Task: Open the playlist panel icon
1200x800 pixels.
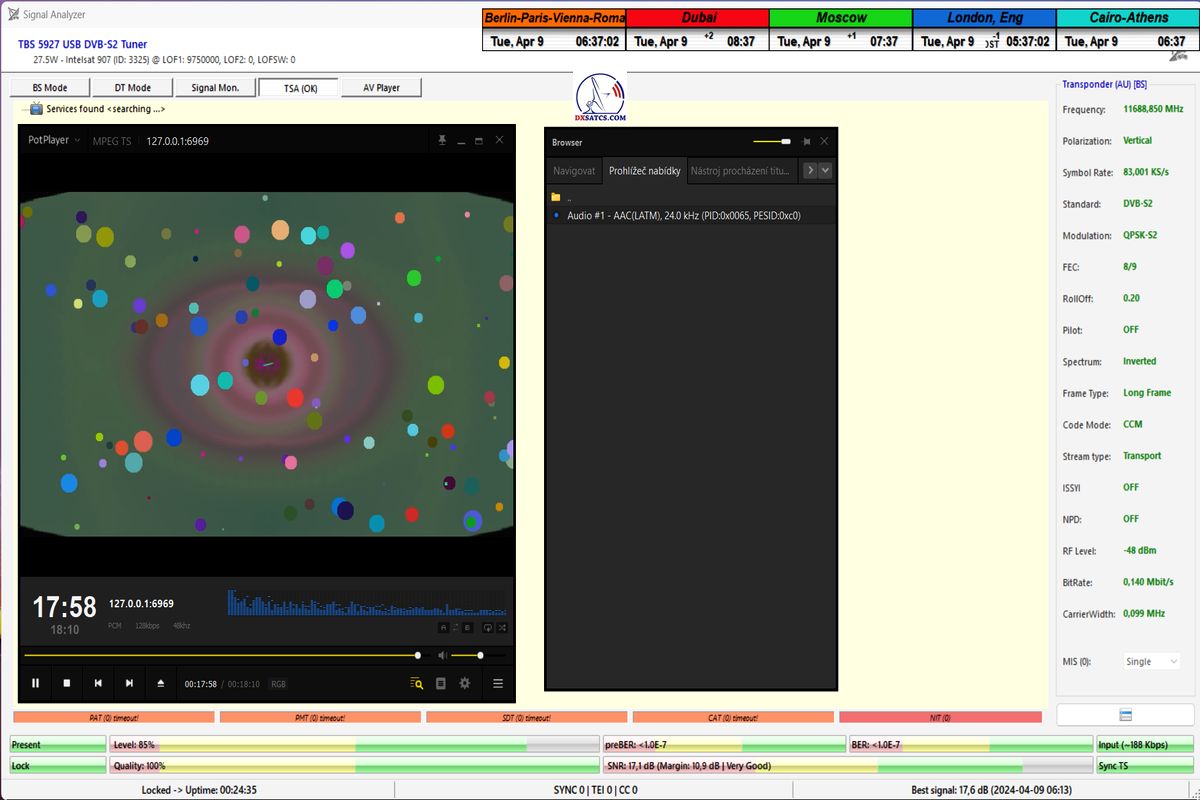Action: (441, 683)
